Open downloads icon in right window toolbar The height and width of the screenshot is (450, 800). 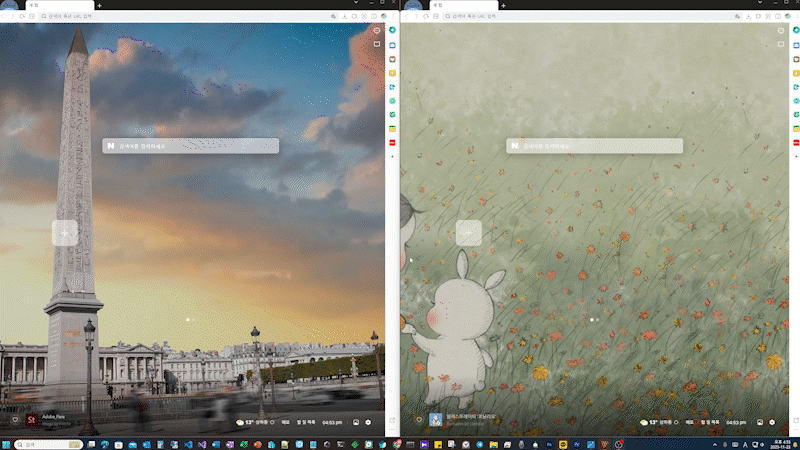748,16
